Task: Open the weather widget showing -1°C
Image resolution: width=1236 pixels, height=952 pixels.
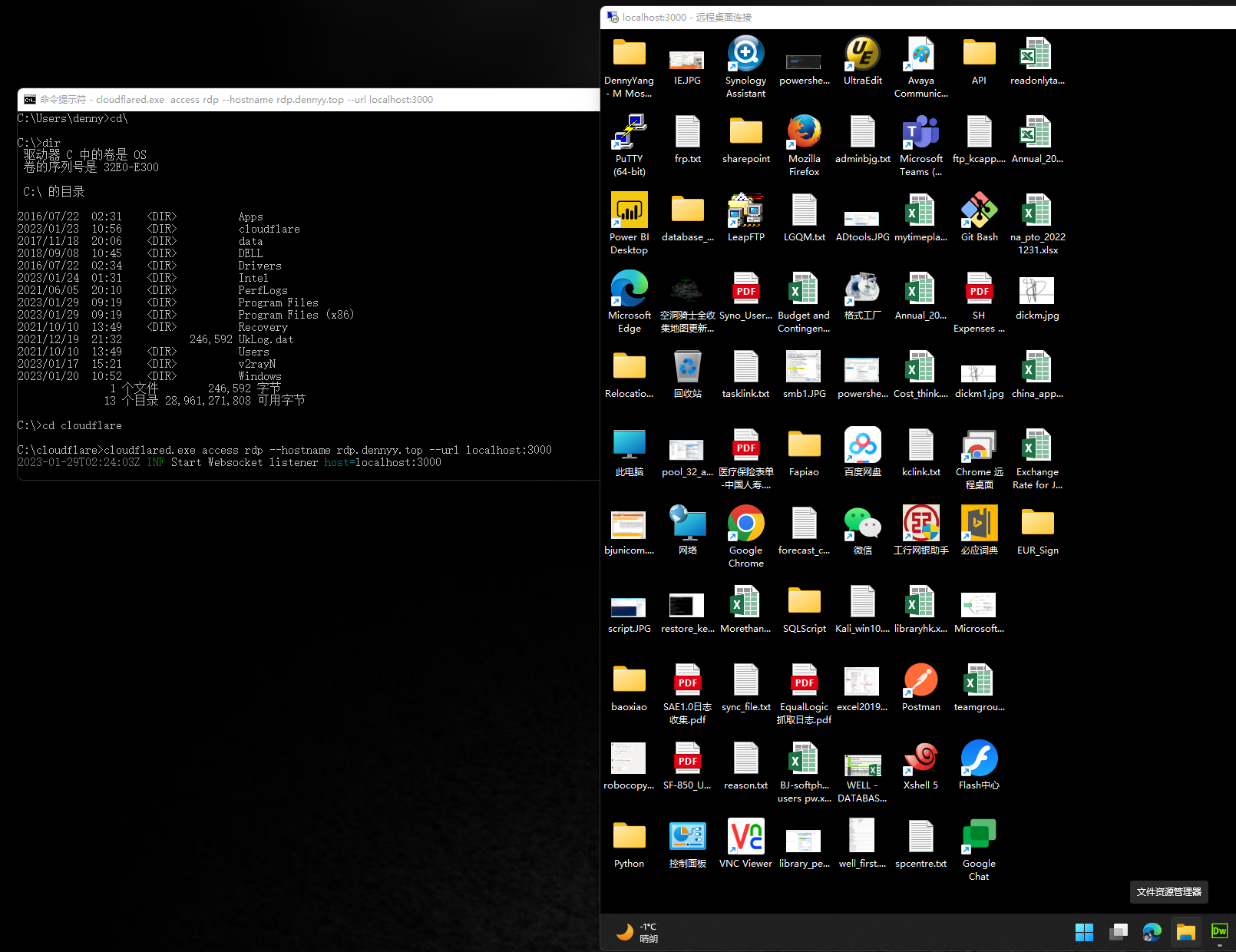Action: [639, 932]
